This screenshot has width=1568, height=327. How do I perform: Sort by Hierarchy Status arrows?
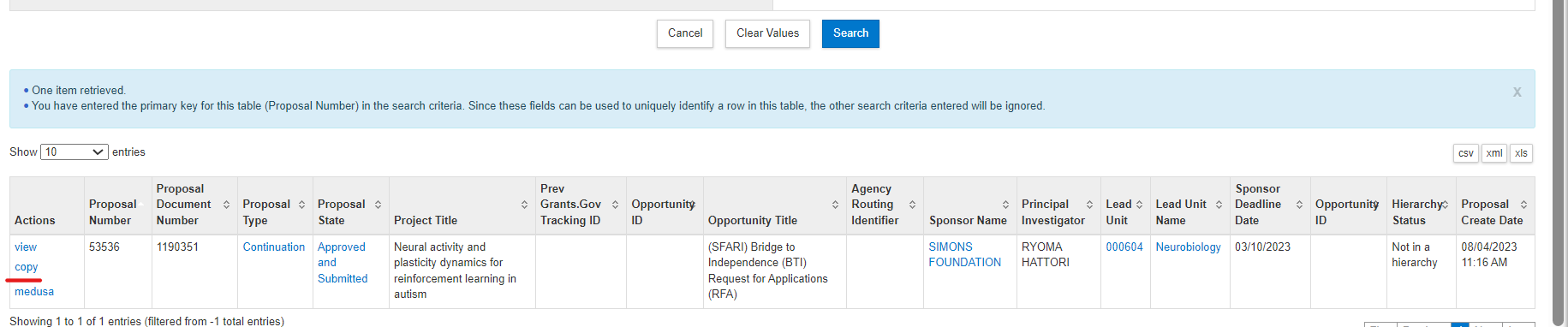click(1445, 205)
